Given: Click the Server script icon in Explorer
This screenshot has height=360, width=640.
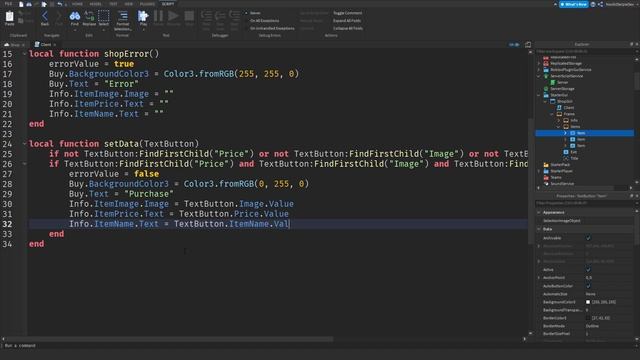Looking at the screenshot, I should pyautogui.click(x=553, y=82).
